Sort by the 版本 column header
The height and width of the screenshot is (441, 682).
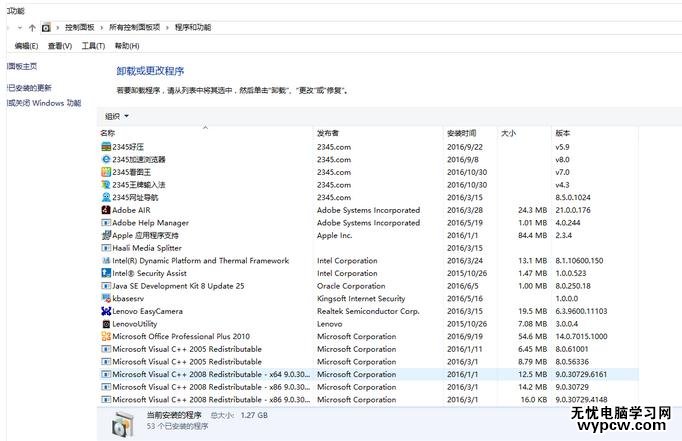(x=562, y=133)
